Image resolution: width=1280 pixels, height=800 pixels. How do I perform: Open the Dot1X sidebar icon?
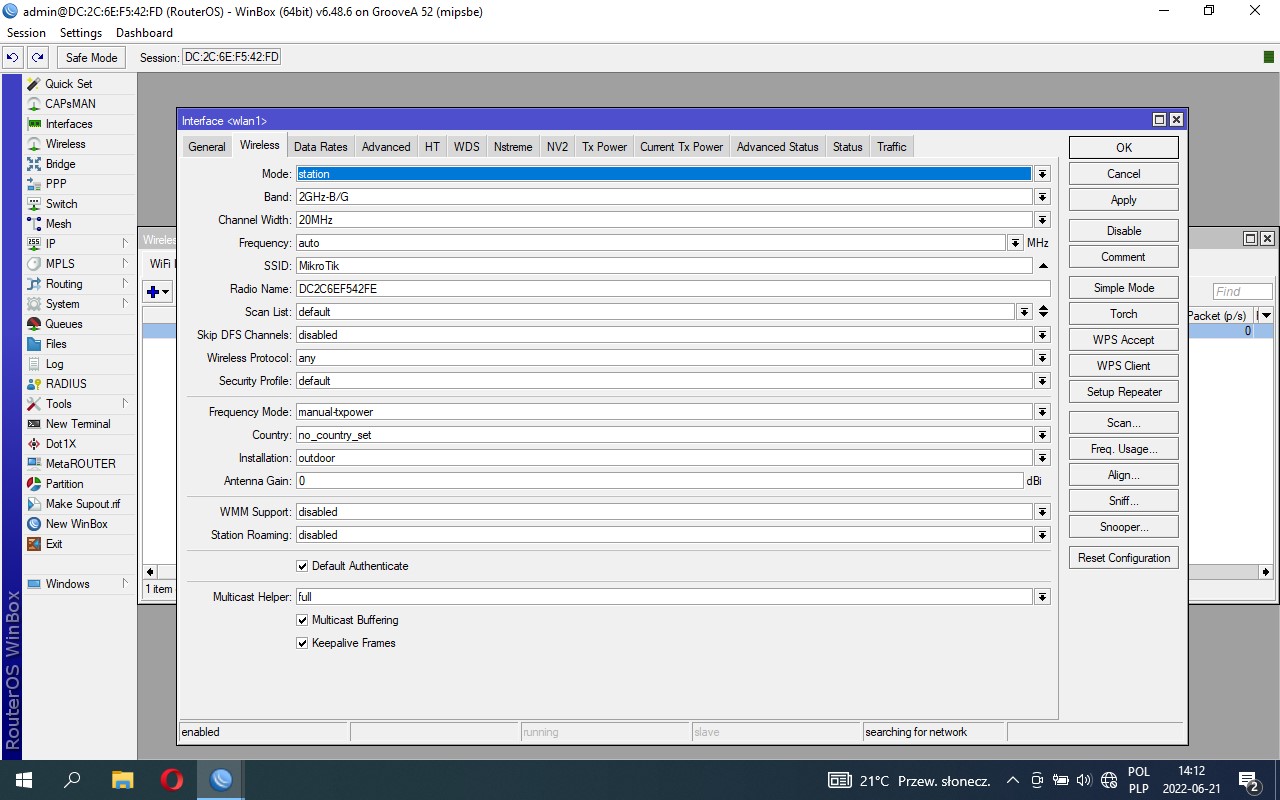(x=34, y=444)
